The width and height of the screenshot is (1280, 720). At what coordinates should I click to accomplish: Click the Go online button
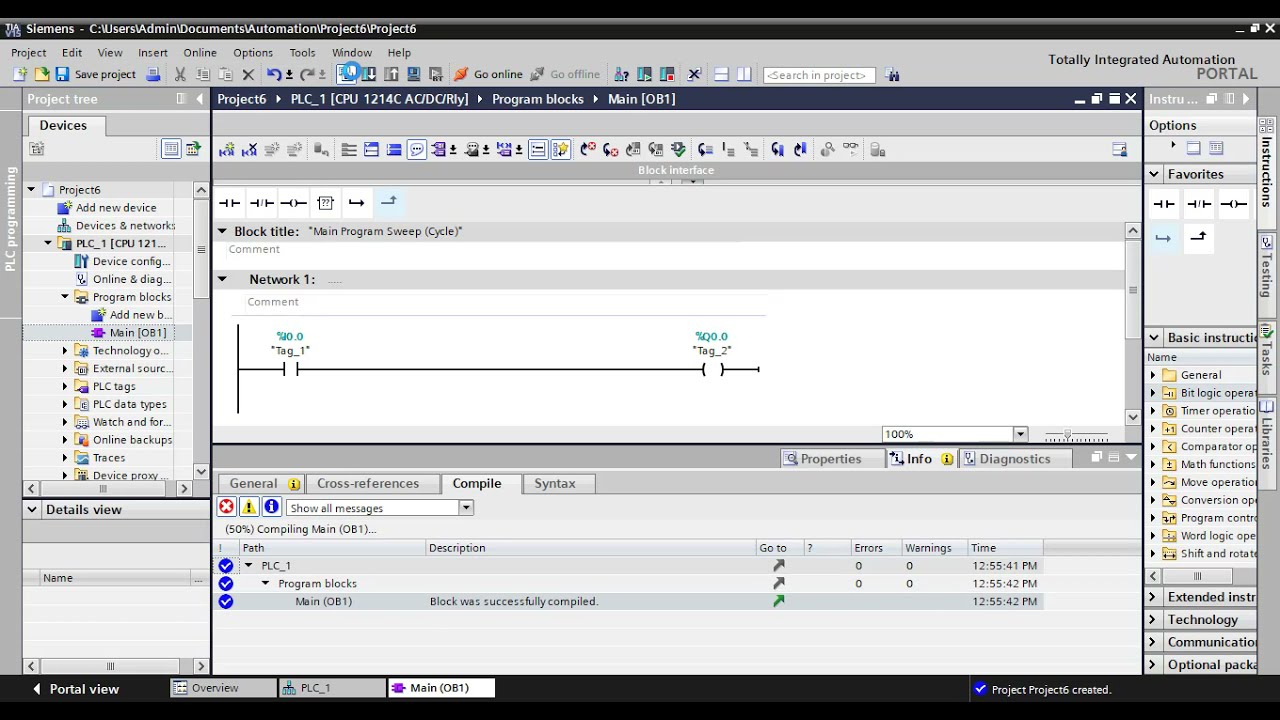tap(489, 75)
